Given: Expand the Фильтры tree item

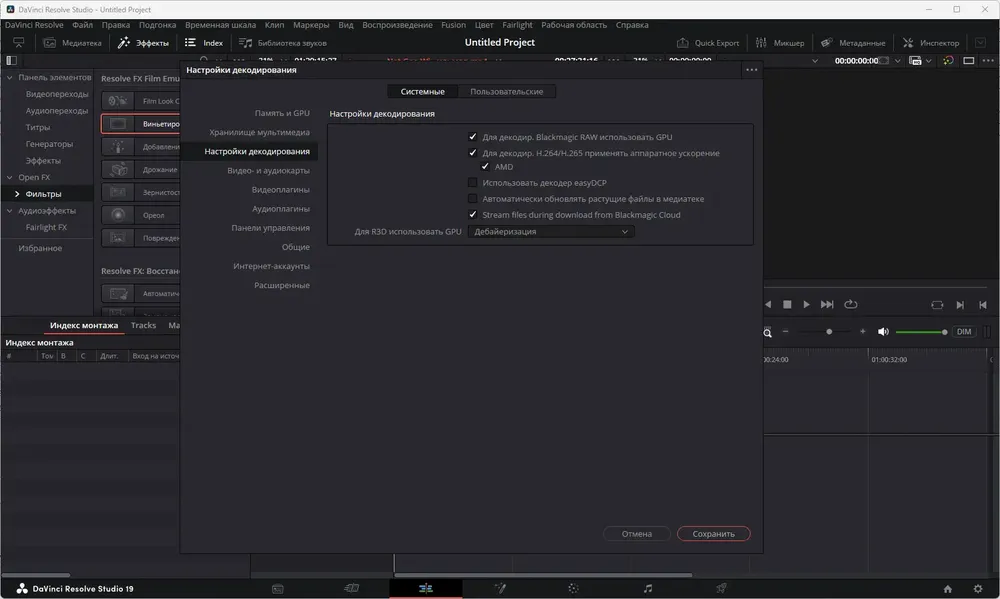Looking at the screenshot, I should (17, 194).
